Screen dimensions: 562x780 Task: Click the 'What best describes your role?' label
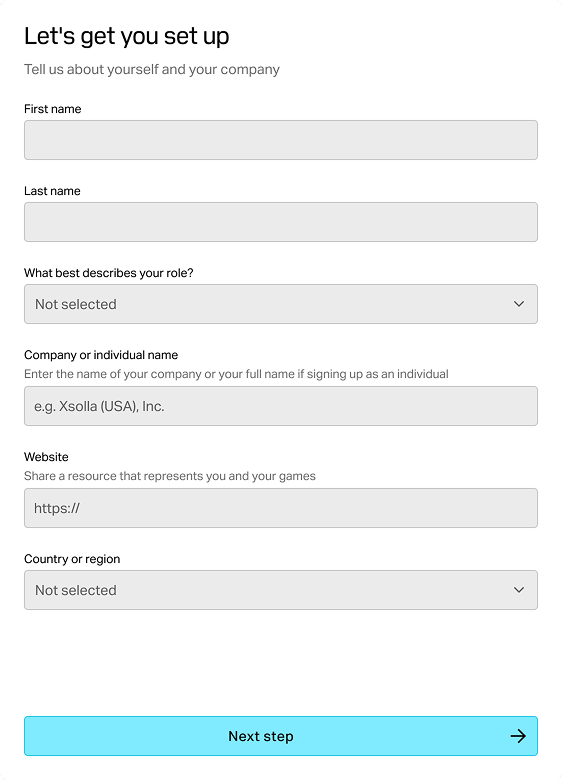[x=108, y=273]
